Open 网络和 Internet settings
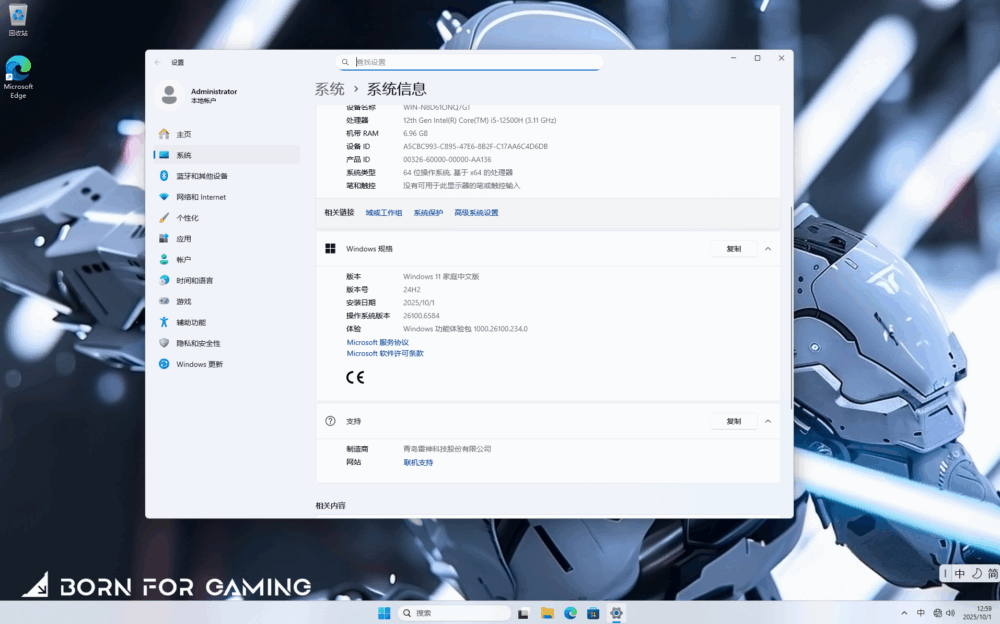The image size is (1000, 624). point(200,197)
